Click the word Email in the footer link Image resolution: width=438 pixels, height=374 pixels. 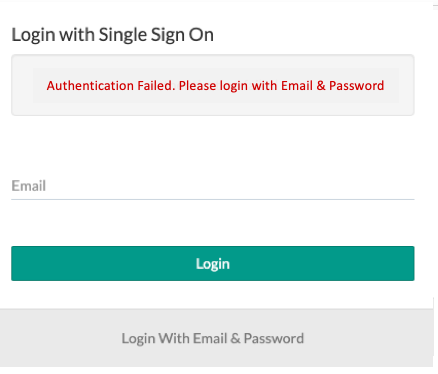tap(208, 338)
